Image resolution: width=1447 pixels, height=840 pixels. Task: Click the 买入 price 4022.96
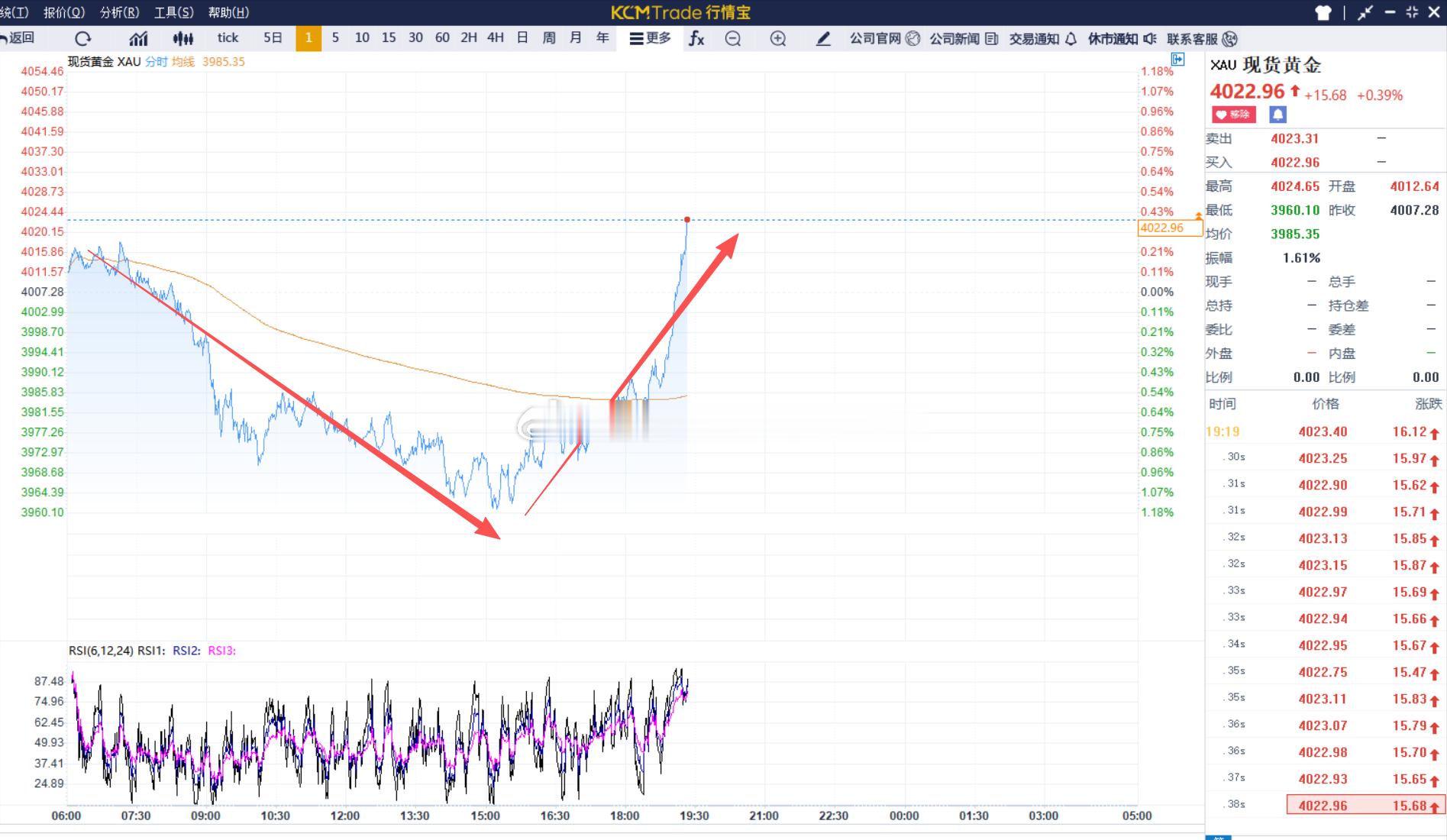[1295, 163]
